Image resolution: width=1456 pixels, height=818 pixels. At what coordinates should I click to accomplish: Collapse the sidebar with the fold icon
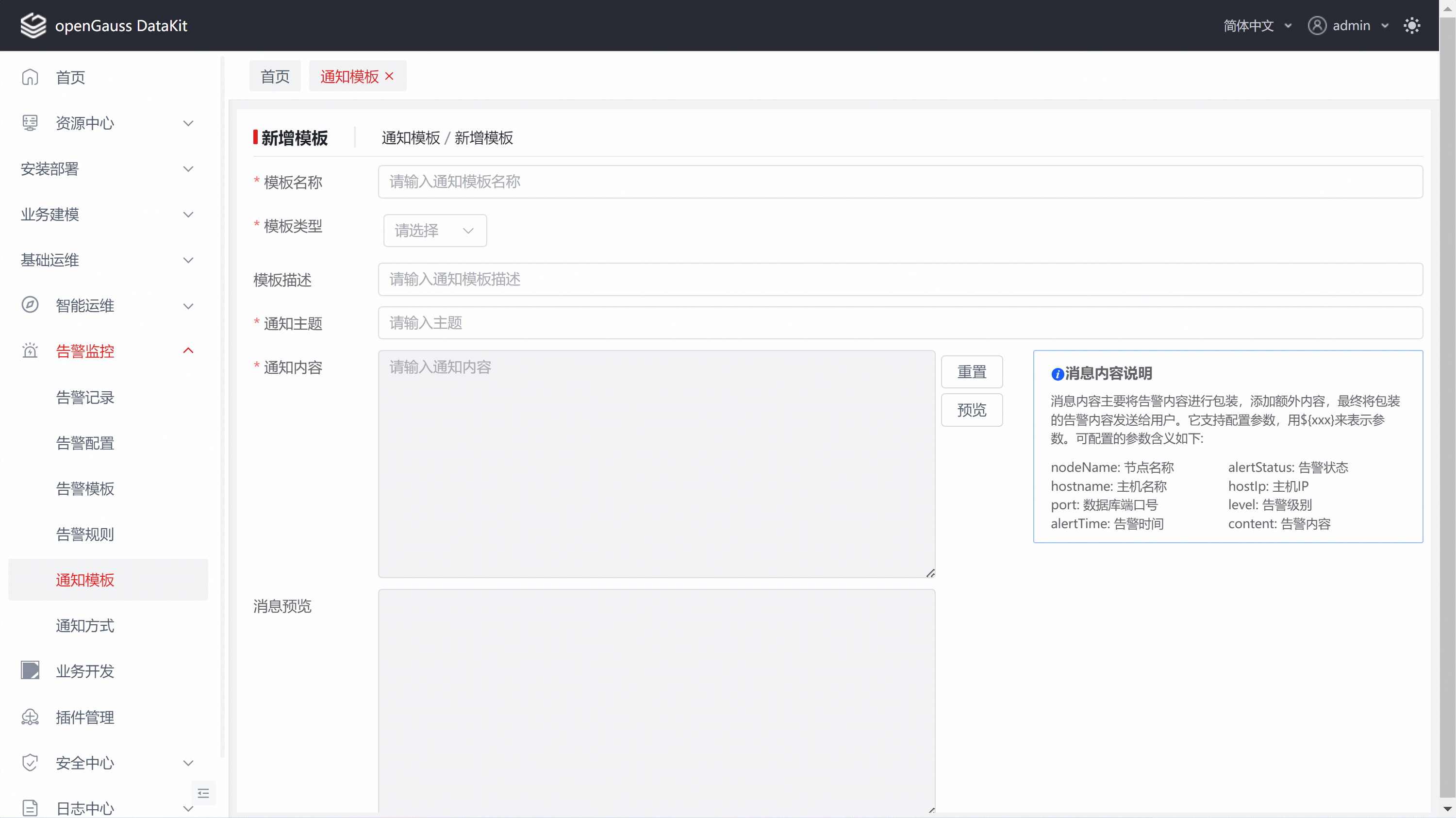point(203,793)
